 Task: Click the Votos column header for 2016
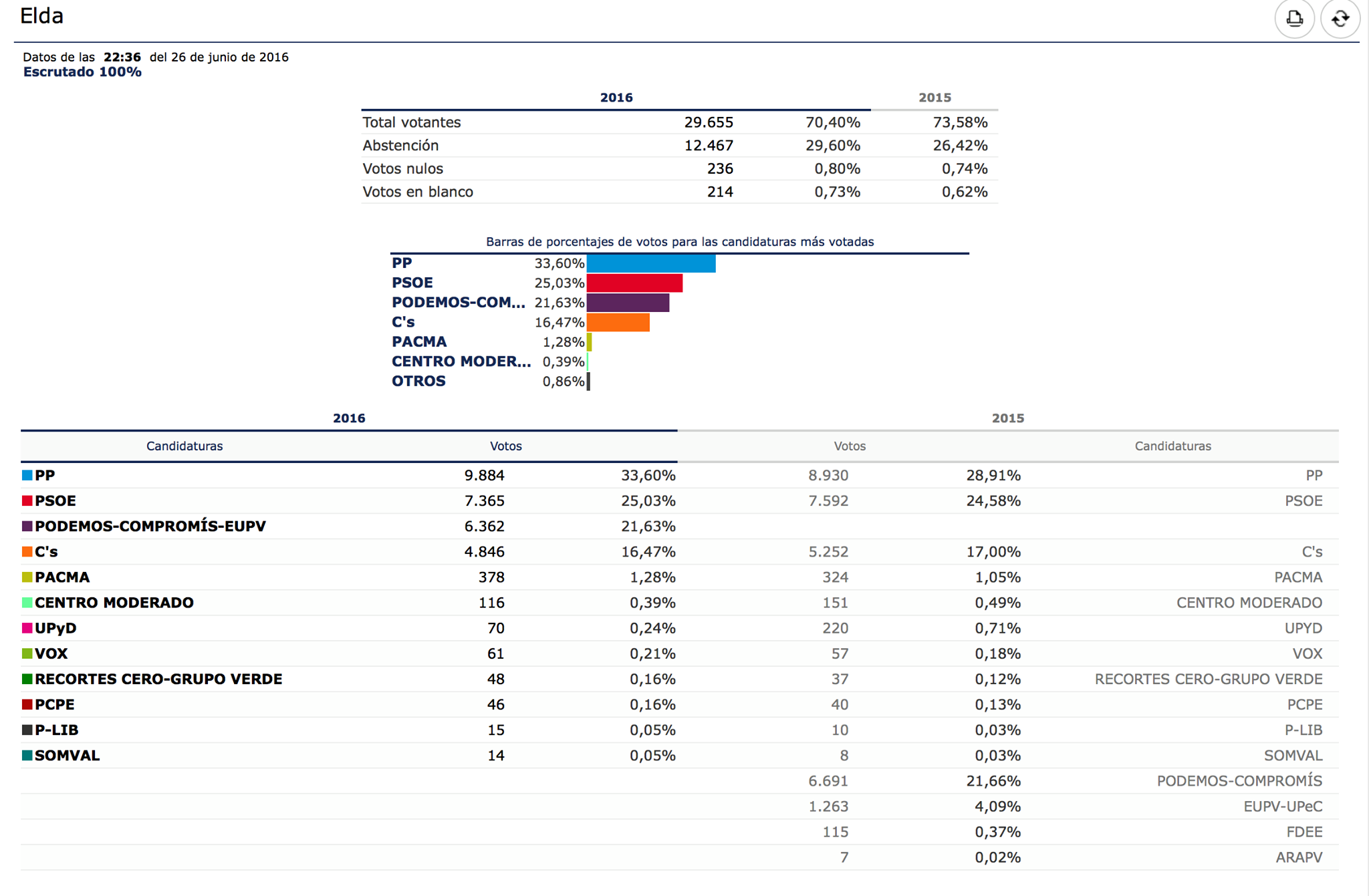point(505,446)
